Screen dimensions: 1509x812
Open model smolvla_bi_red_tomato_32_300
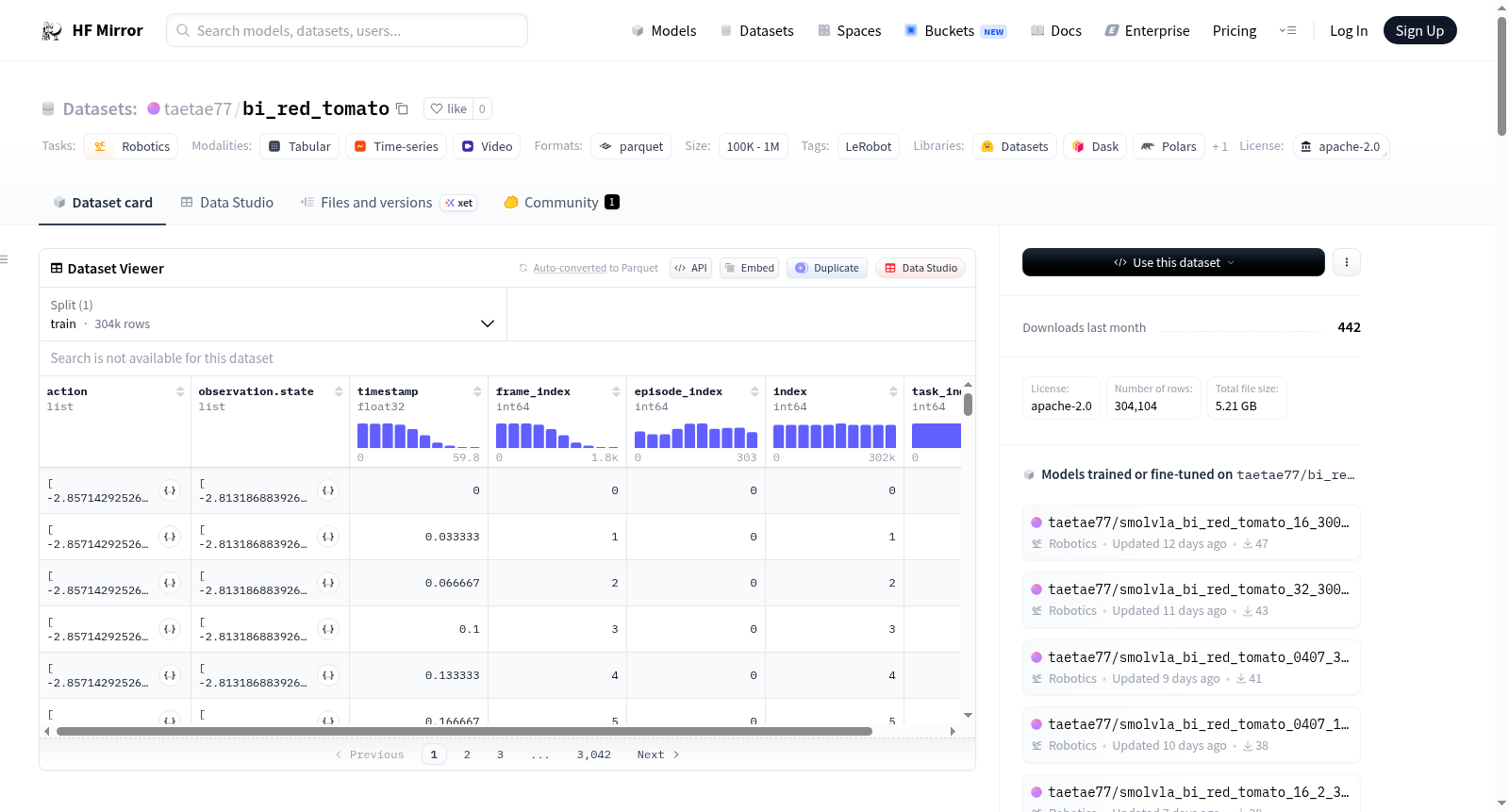1191,600
